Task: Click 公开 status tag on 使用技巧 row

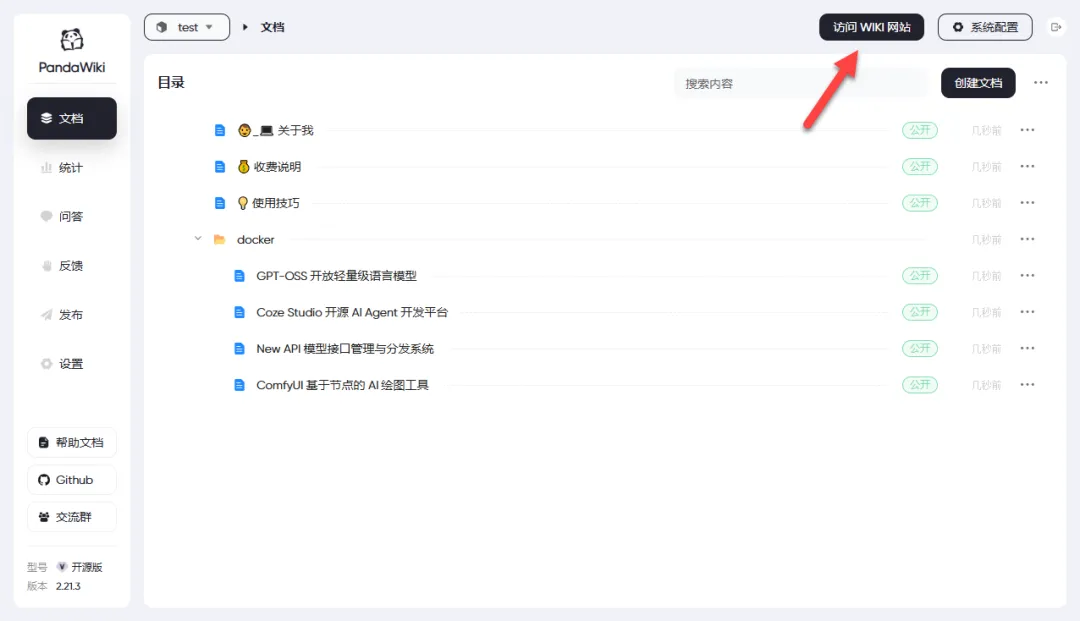Action: [920, 203]
